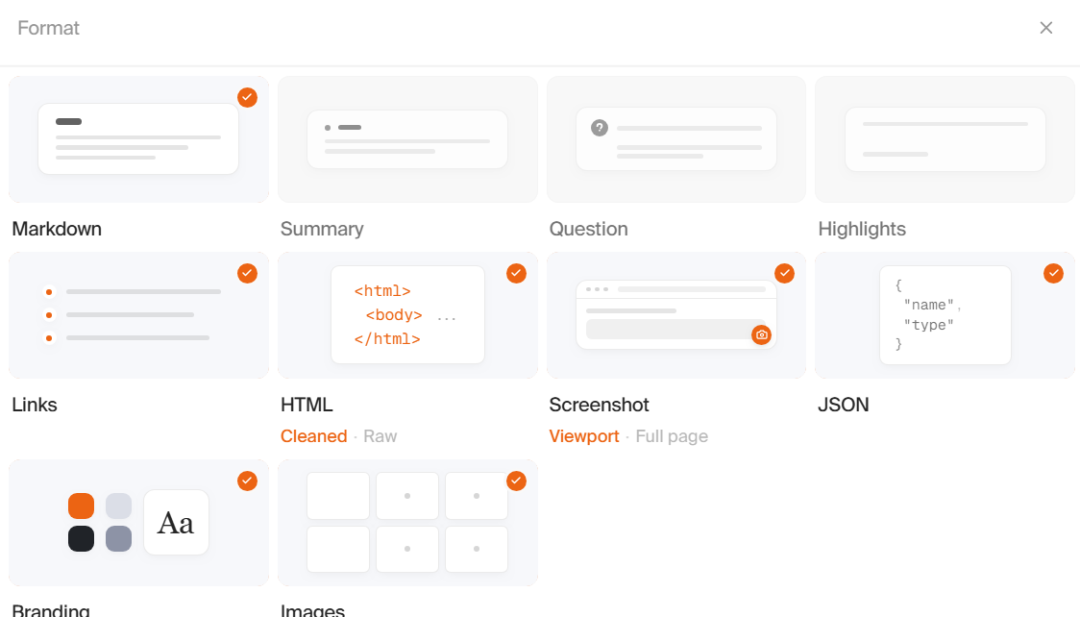1080x617 pixels.
Task: Deselect the HTML format checkmark
Action: click(516, 273)
